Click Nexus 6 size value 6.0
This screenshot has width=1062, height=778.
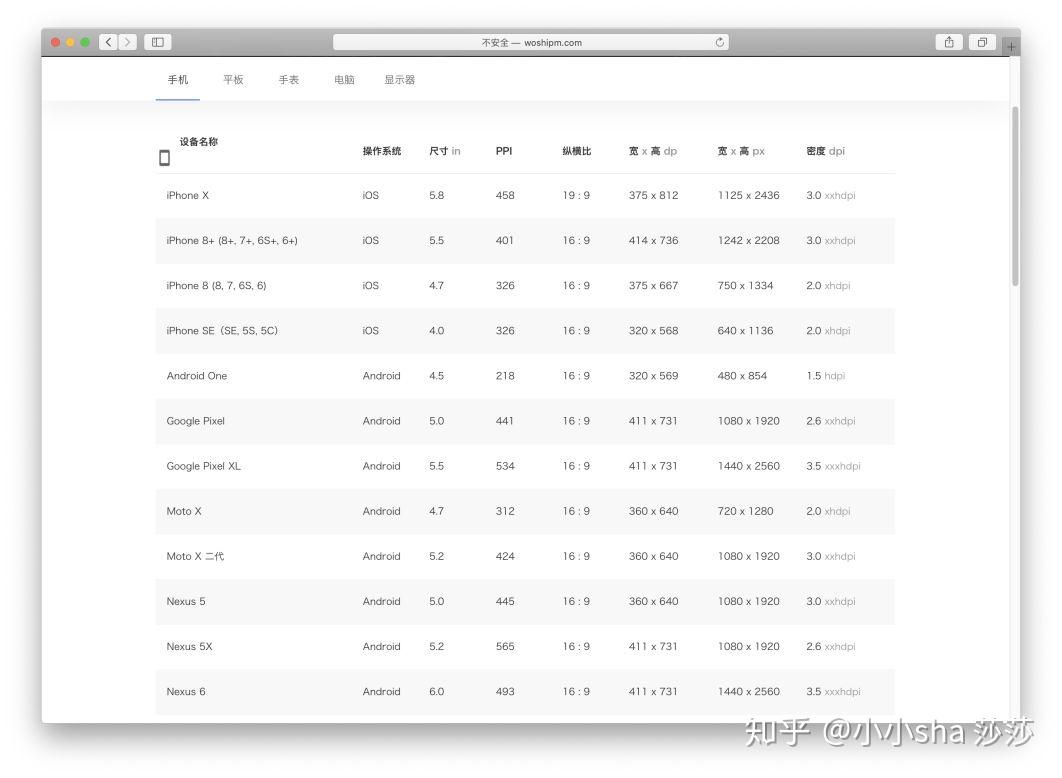(x=436, y=691)
